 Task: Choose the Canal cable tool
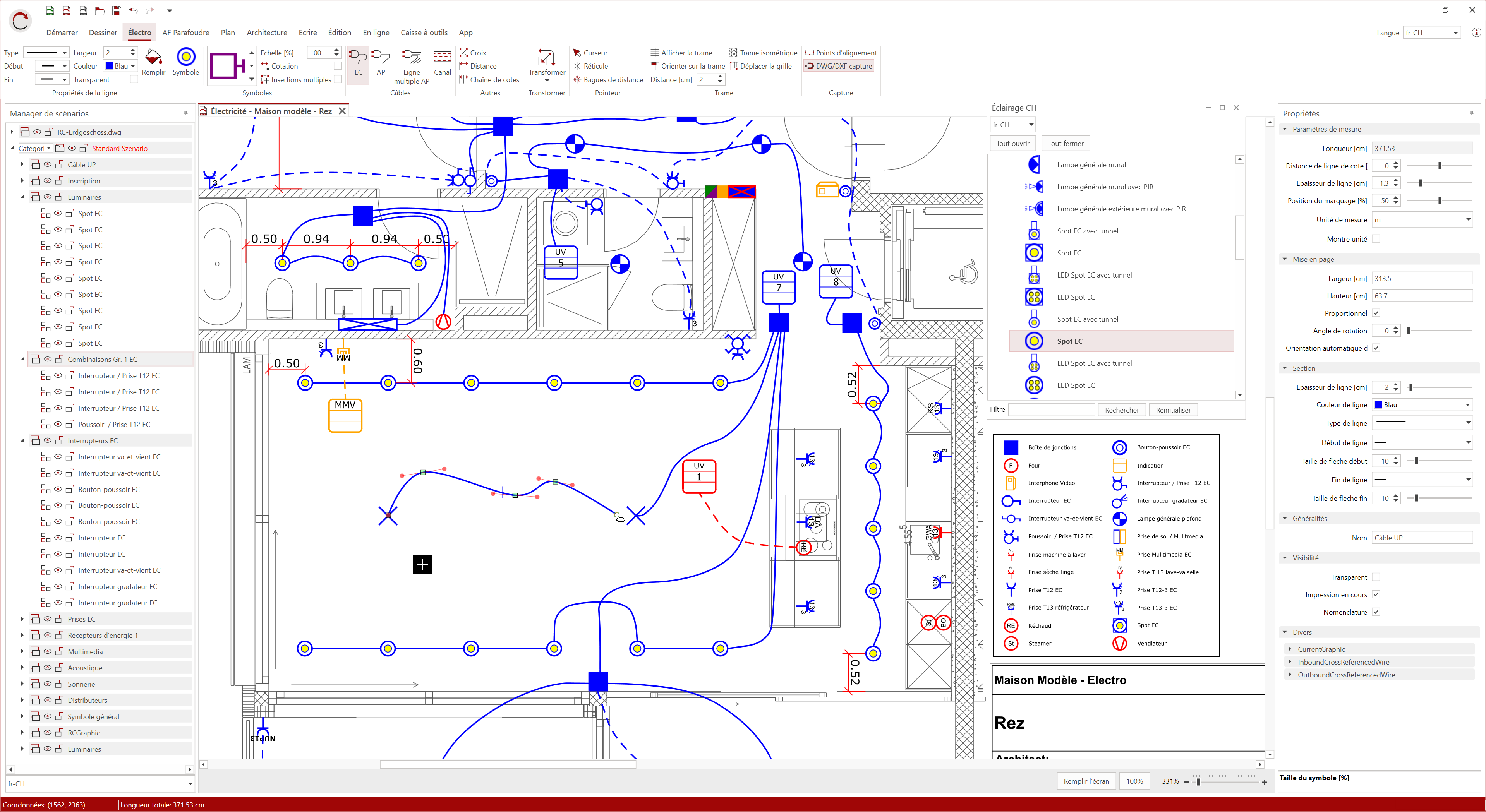tap(443, 62)
